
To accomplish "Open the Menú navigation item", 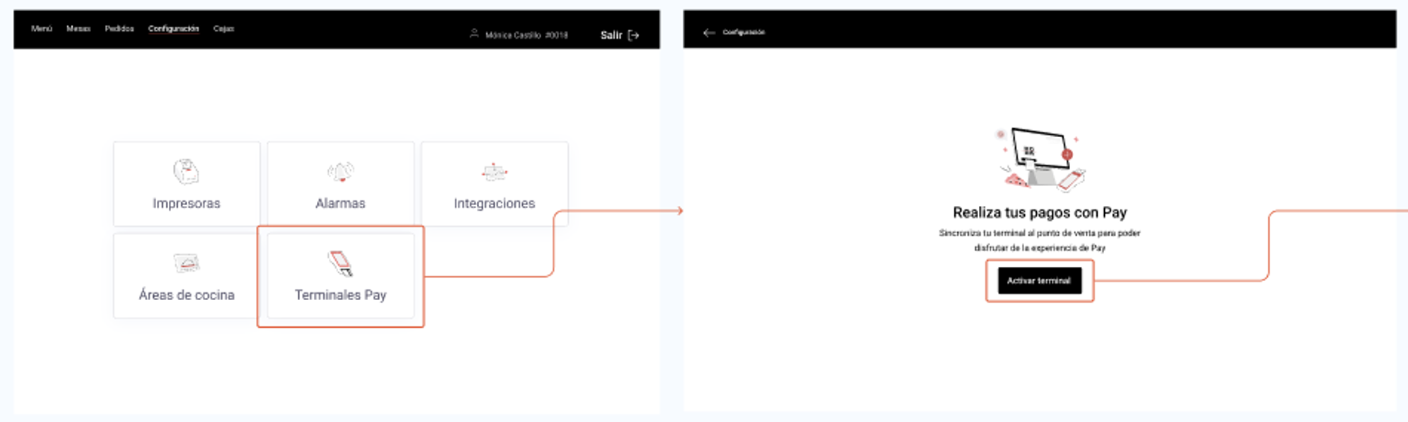I will (x=41, y=29).
